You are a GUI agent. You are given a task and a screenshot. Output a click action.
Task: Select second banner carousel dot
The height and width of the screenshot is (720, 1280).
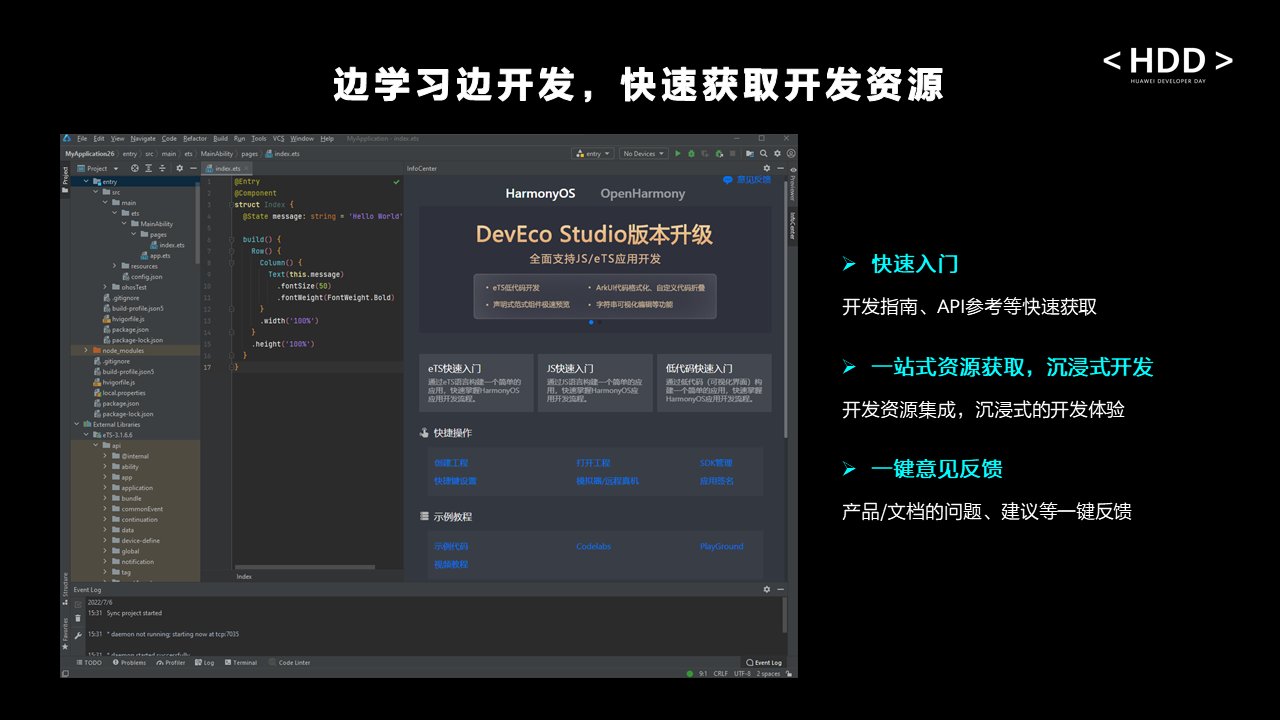coord(599,322)
